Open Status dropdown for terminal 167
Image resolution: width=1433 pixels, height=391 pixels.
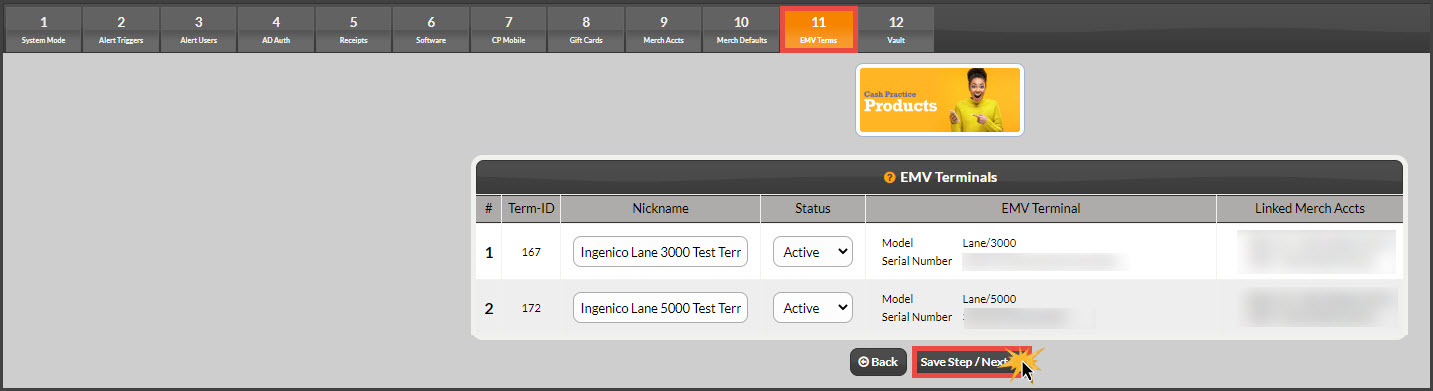tap(813, 252)
